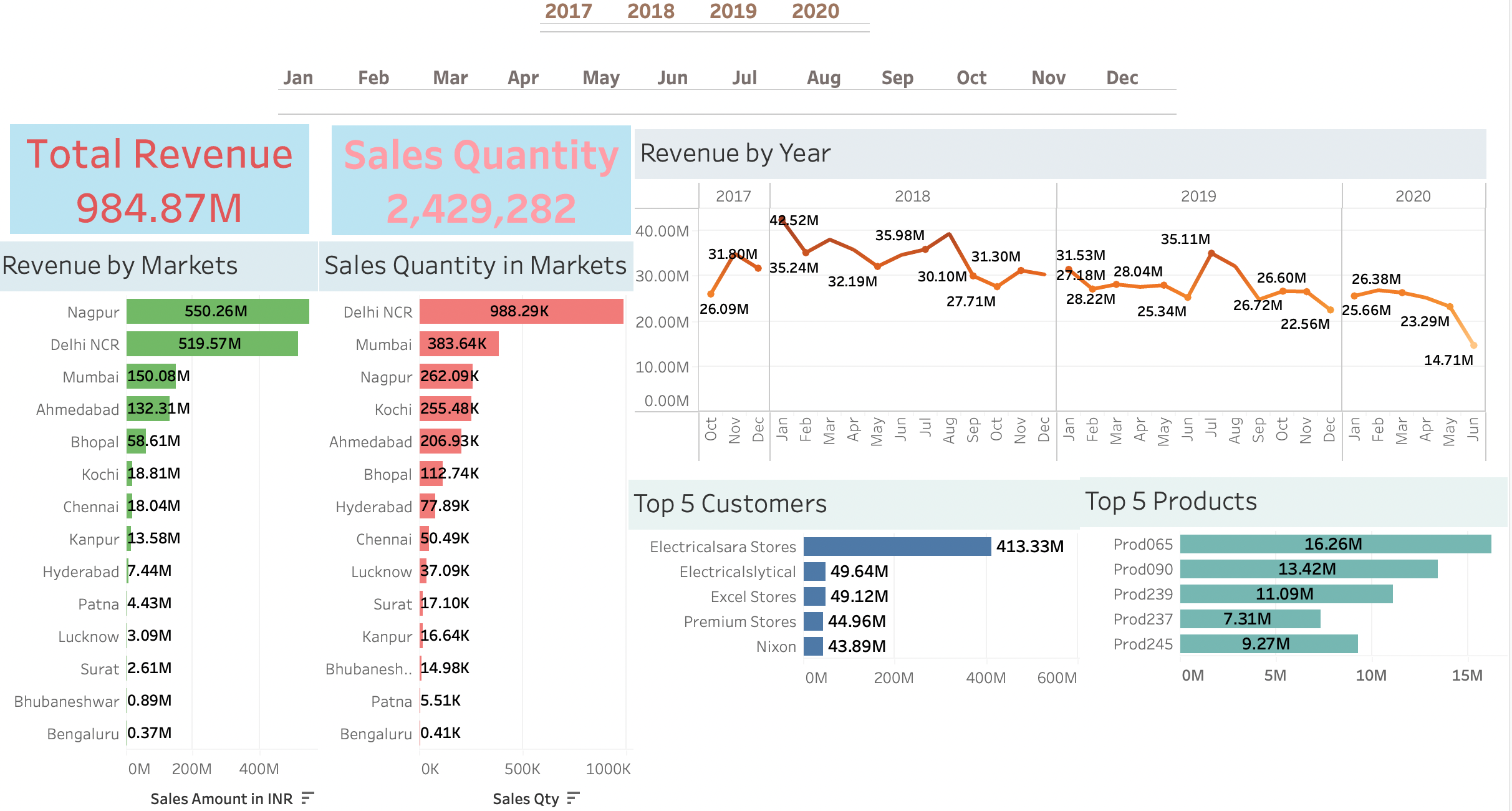Click the Prod090 13.42M product bar
The height and width of the screenshot is (811, 1512).
coord(1308,569)
